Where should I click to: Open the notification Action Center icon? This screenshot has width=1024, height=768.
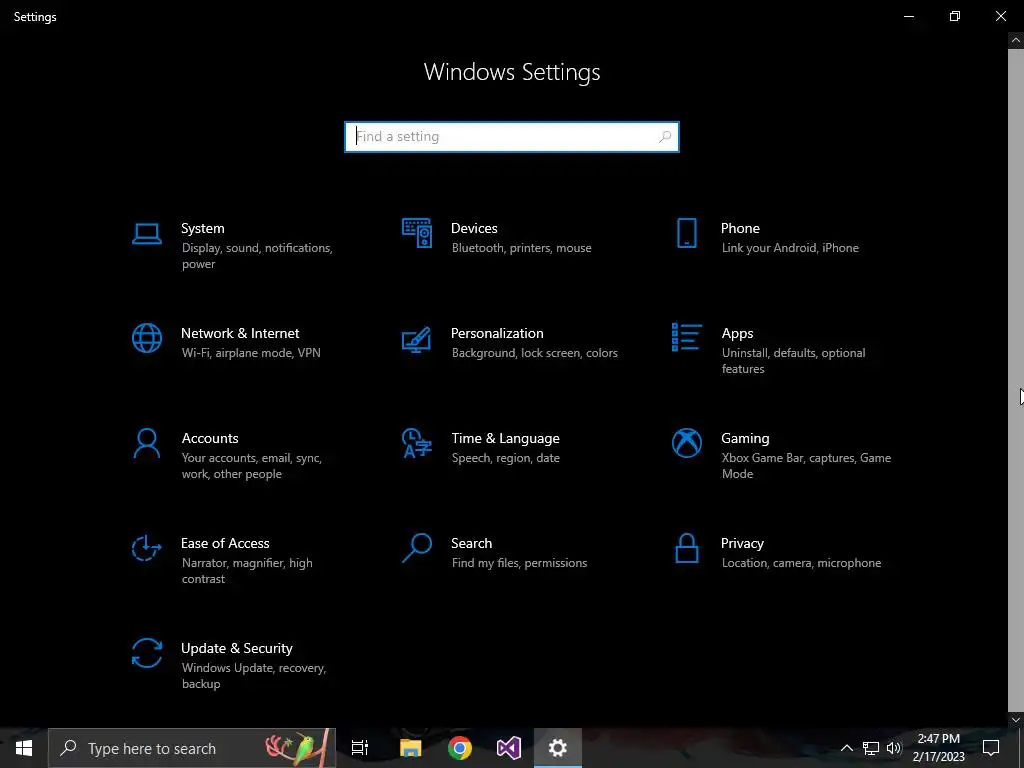pyautogui.click(x=991, y=748)
